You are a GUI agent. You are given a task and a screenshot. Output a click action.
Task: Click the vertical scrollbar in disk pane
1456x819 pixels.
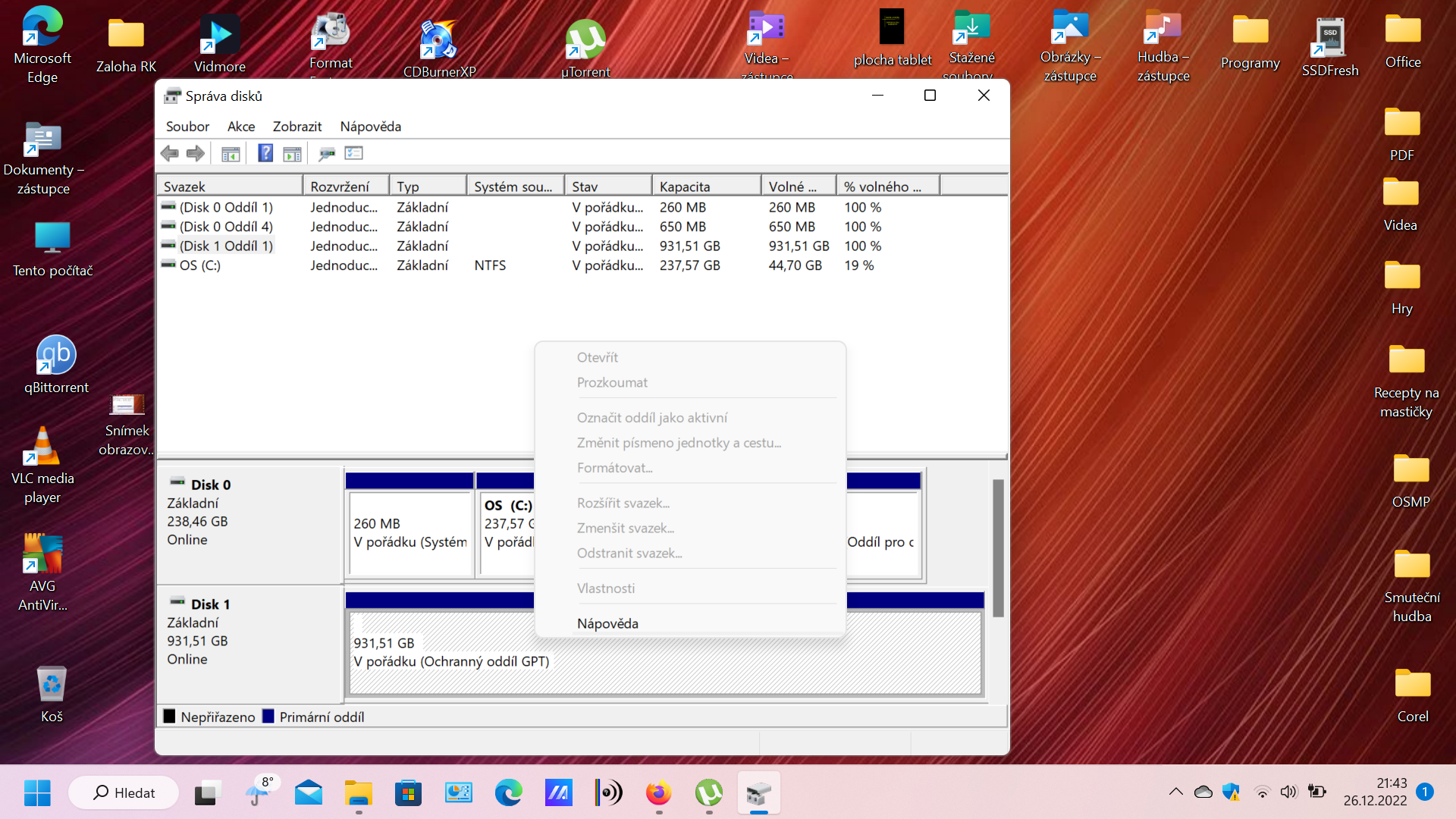(998, 548)
